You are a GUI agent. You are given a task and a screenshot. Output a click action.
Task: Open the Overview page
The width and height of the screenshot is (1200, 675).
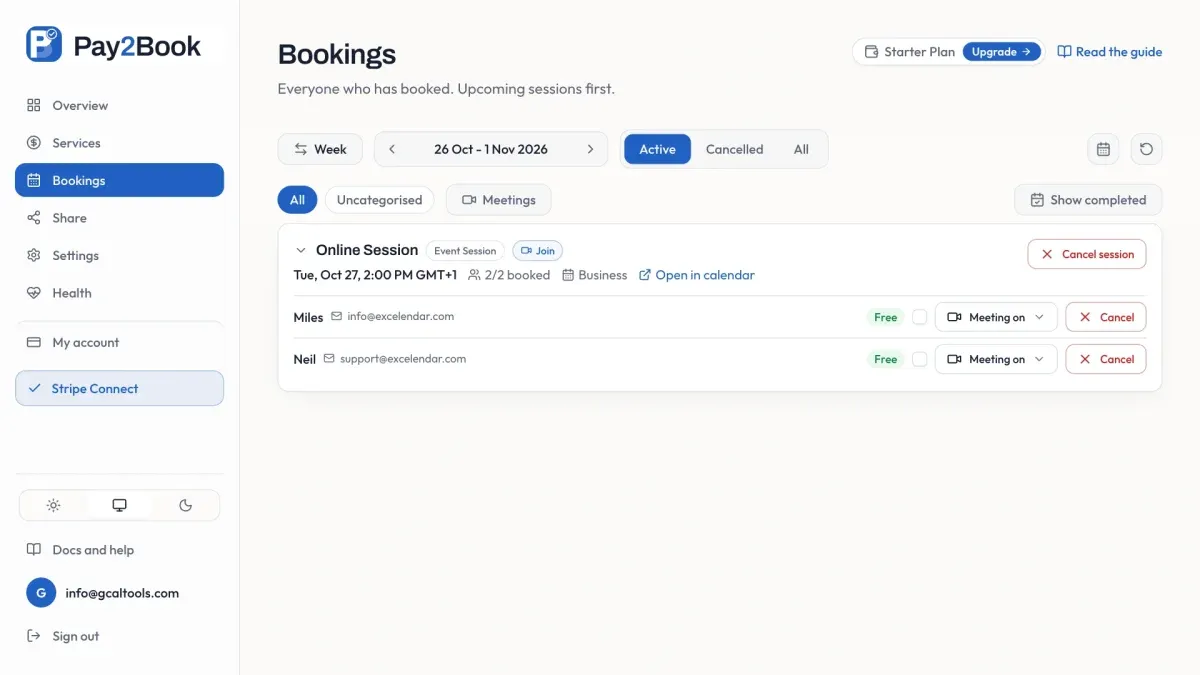tap(119, 105)
